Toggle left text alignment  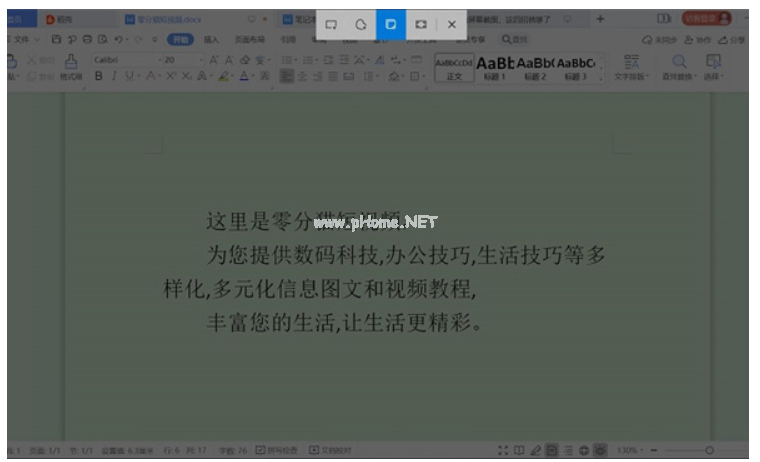[287, 76]
